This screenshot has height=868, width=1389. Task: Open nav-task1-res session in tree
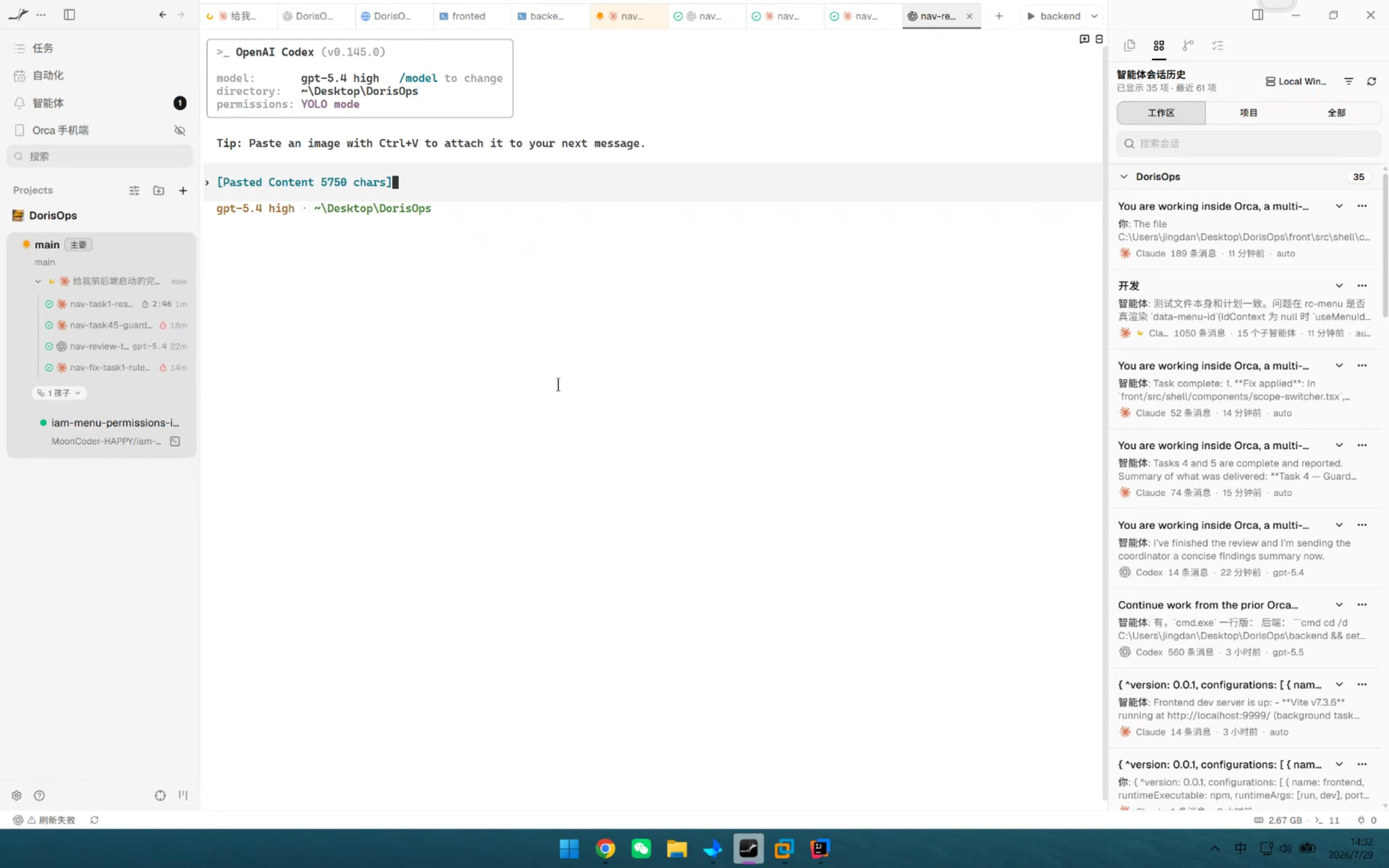pos(116,304)
